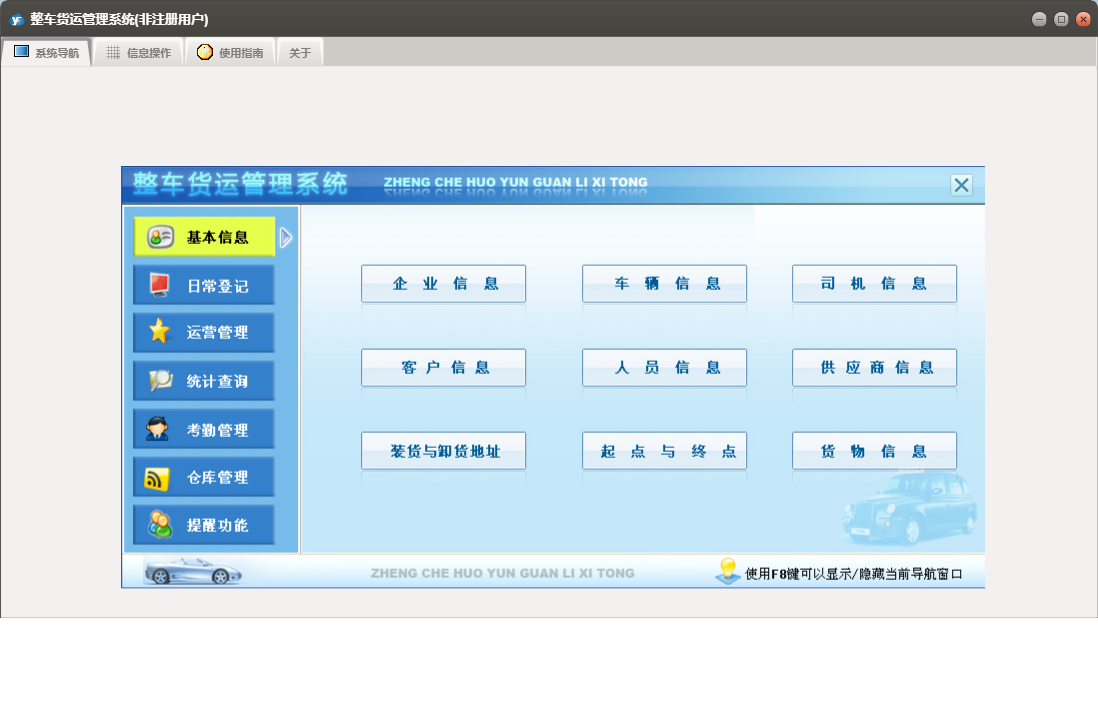Open 装货与卸货地址

443,451
